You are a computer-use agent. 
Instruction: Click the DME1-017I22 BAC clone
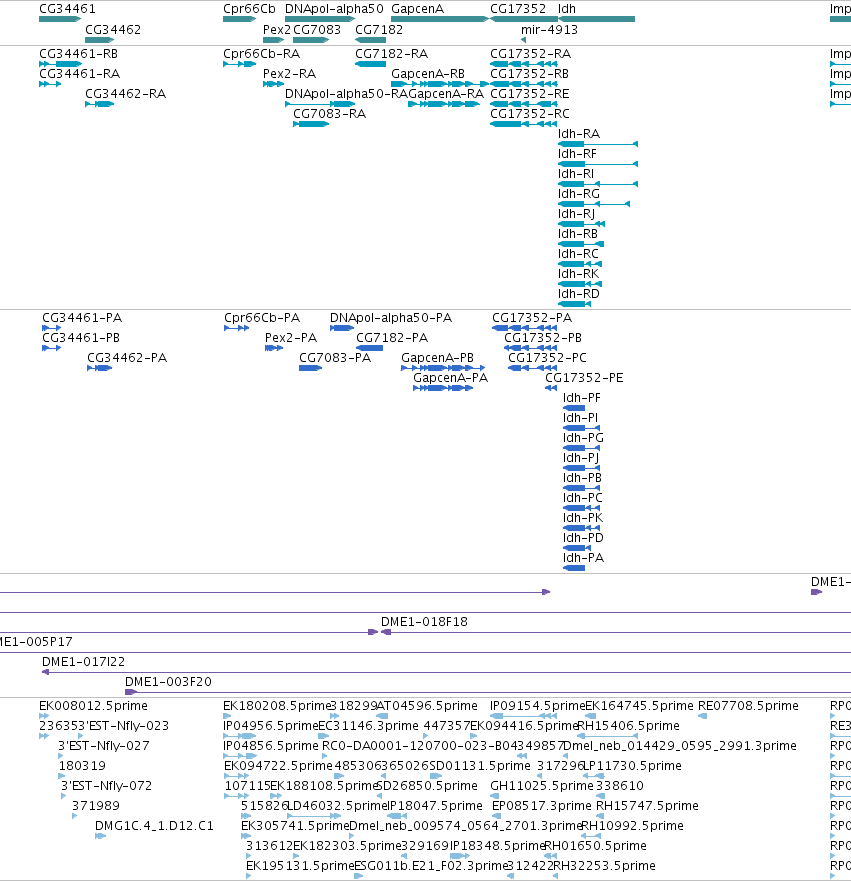[x=447, y=672]
